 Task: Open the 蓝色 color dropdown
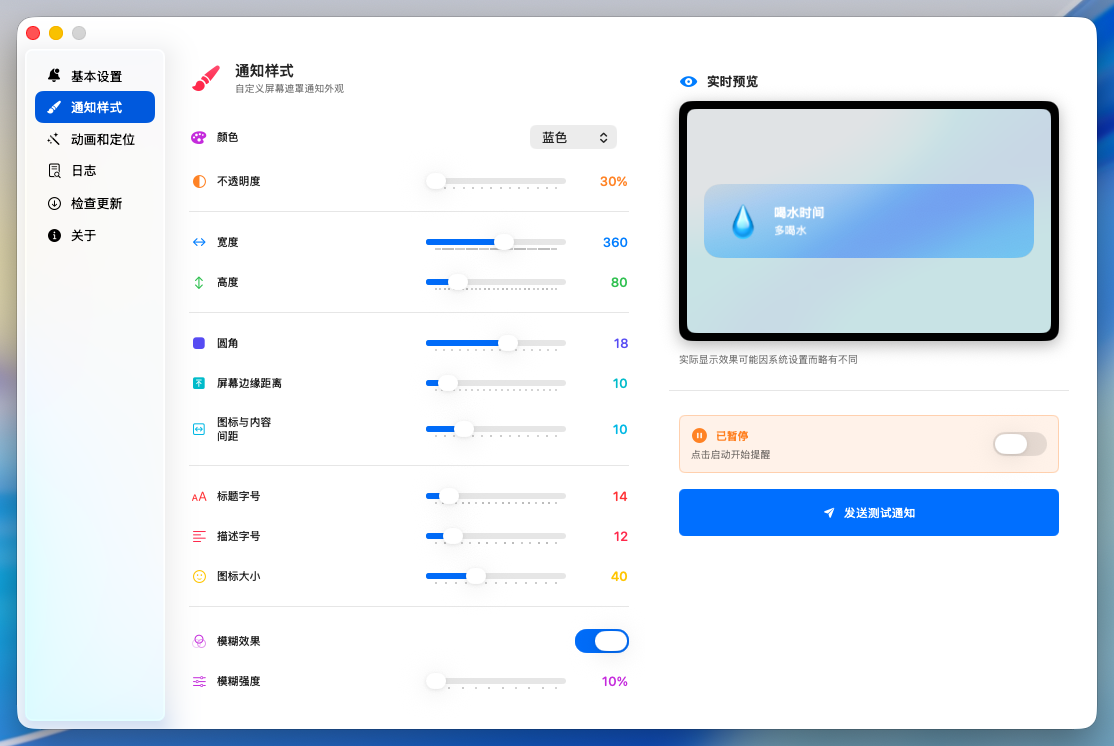coord(573,137)
